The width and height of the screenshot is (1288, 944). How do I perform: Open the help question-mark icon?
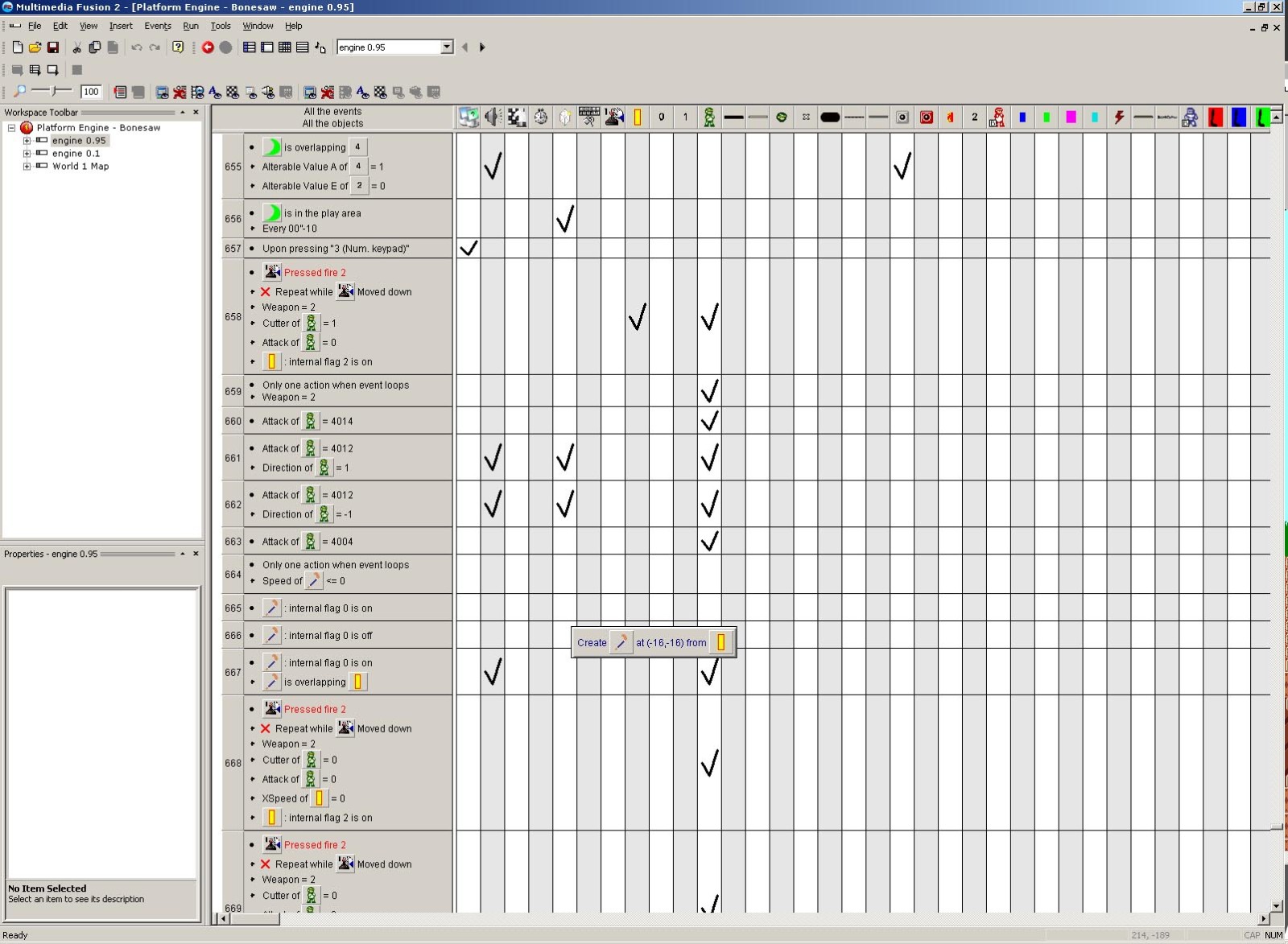(x=178, y=47)
